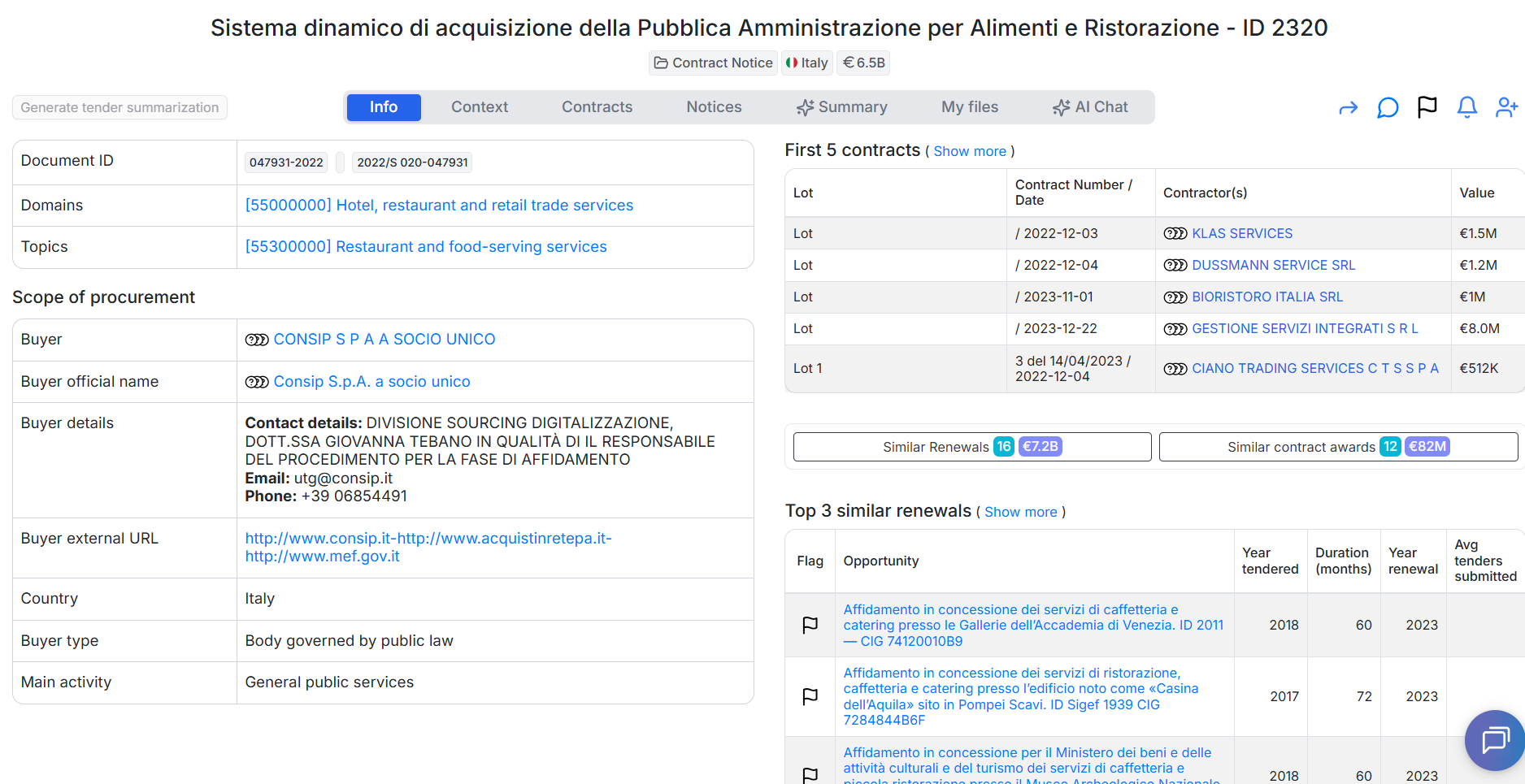Open the floating chat widget

(1495, 740)
